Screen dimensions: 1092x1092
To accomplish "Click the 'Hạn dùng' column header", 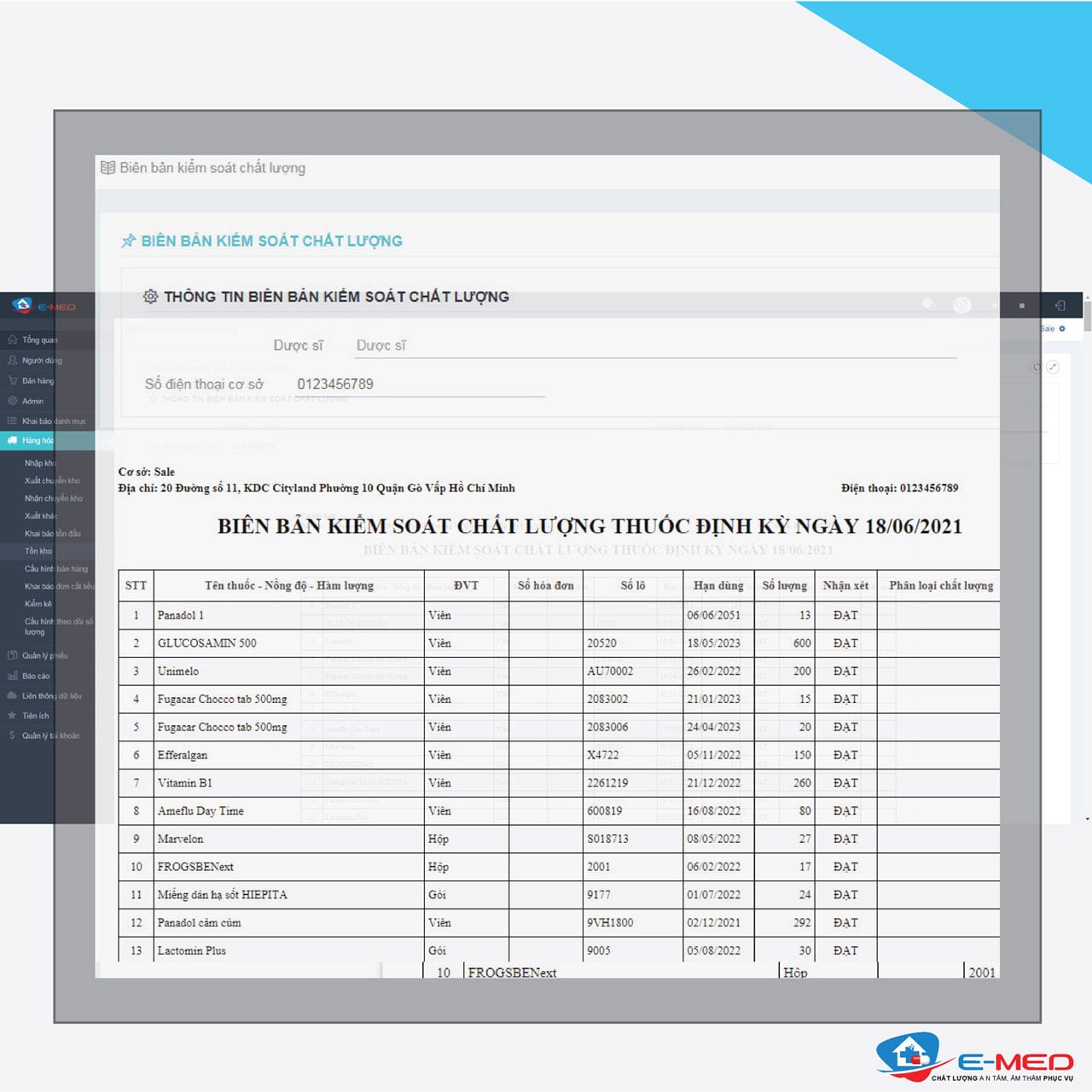I will click(x=718, y=586).
